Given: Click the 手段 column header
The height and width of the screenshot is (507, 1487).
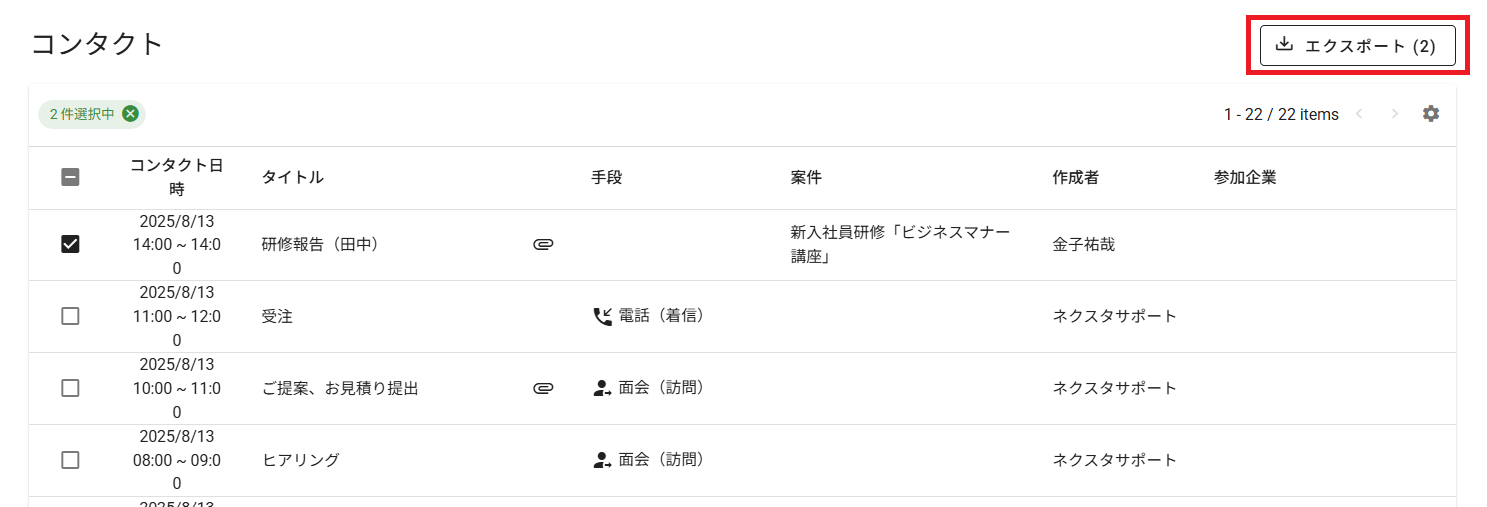Looking at the screenshot, I should 606,177.
